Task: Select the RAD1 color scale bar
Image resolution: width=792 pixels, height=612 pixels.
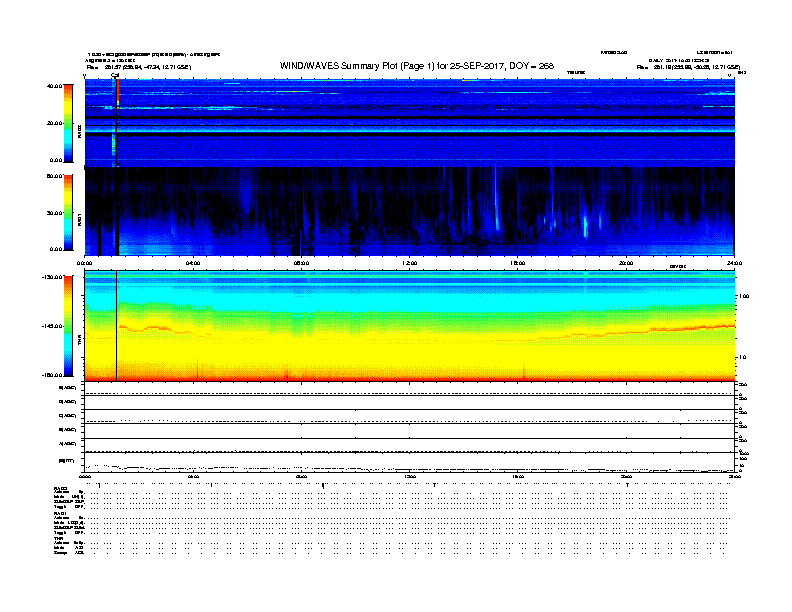Action: [x=68, y=213]
